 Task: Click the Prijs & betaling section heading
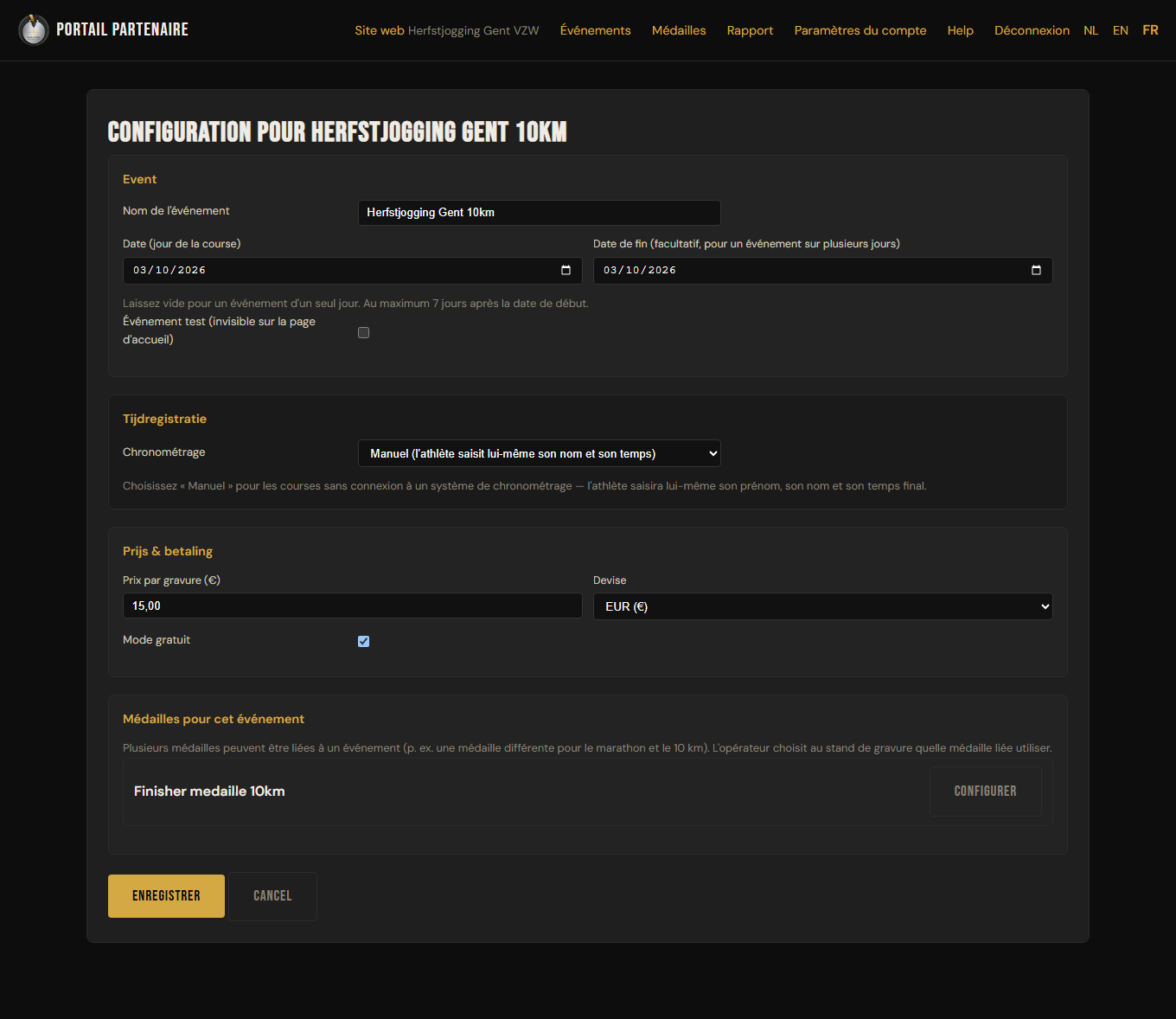[168, 551]
